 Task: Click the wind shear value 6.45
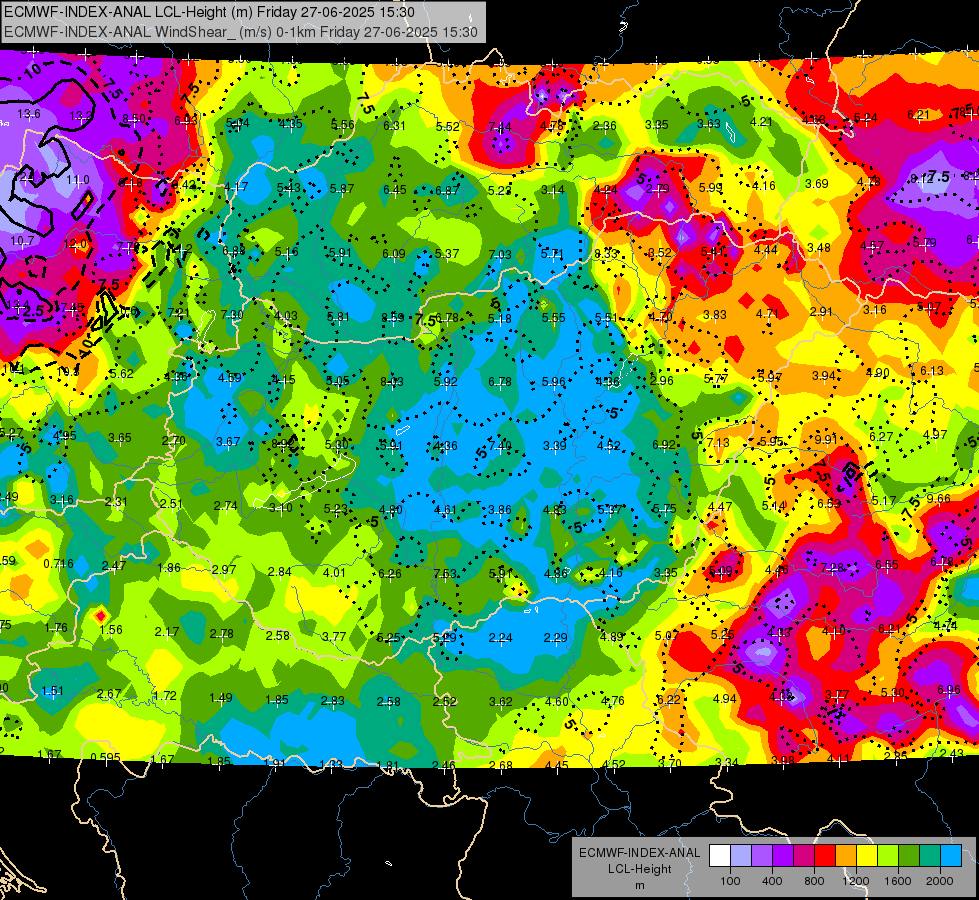(x=395, y=190)
